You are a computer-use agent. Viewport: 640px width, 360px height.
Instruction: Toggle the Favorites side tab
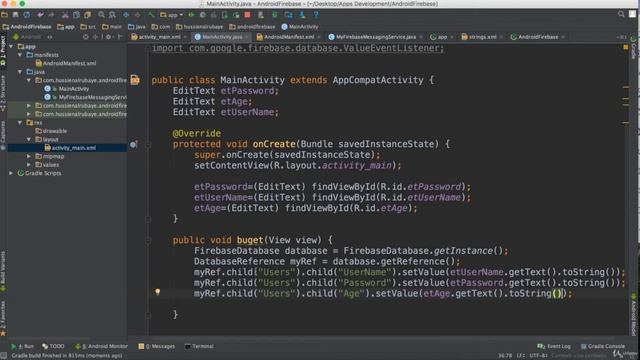click(3, 318)
